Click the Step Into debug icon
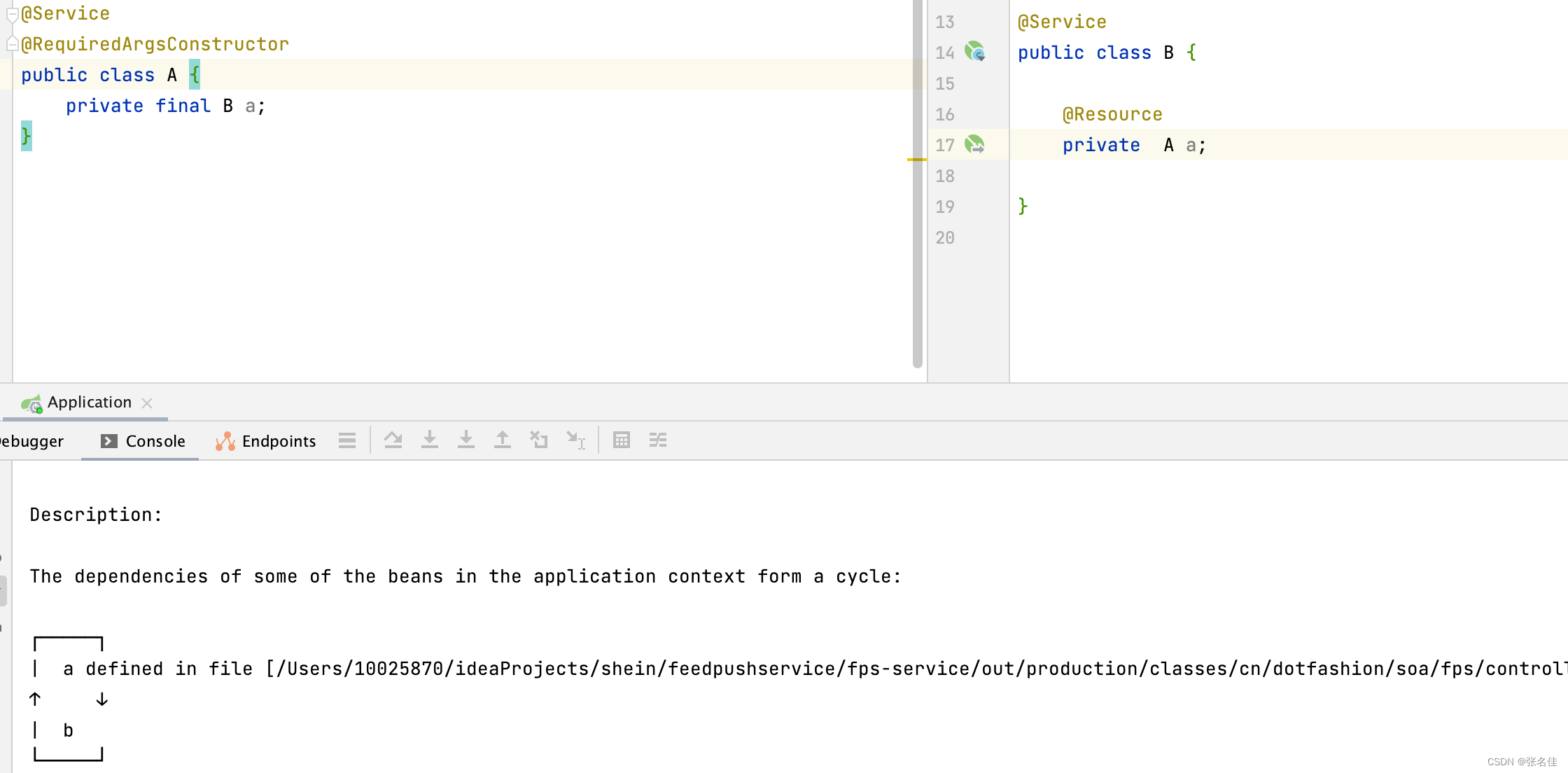 tap(430, 440)
